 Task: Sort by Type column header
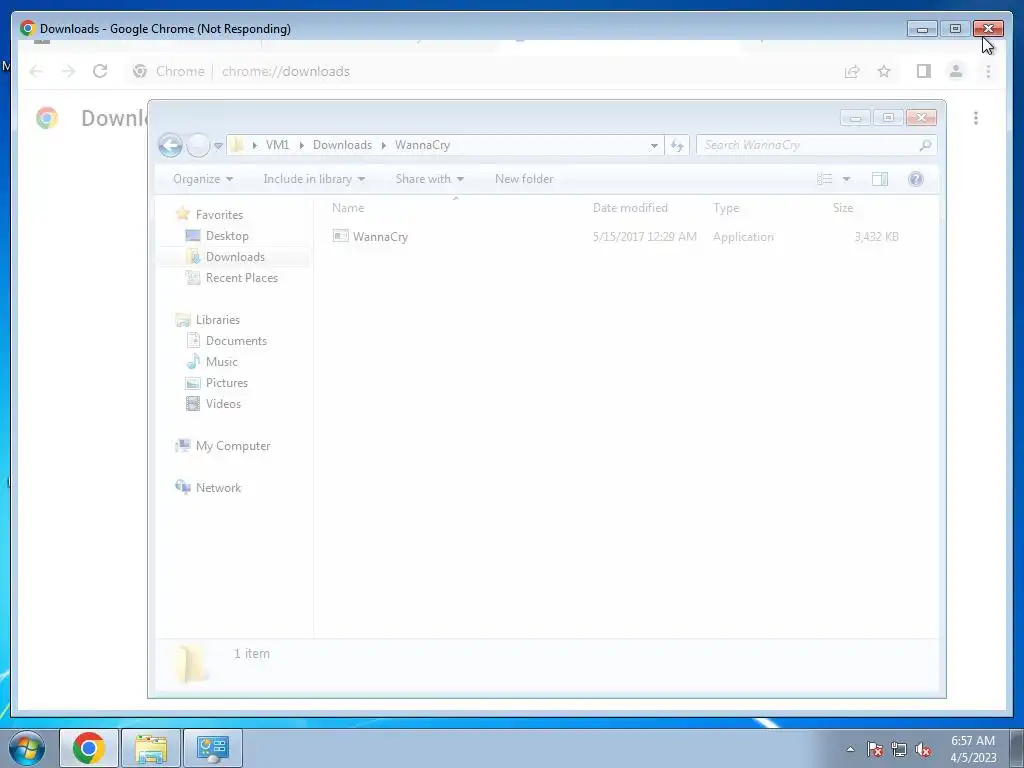click(726, 208)
